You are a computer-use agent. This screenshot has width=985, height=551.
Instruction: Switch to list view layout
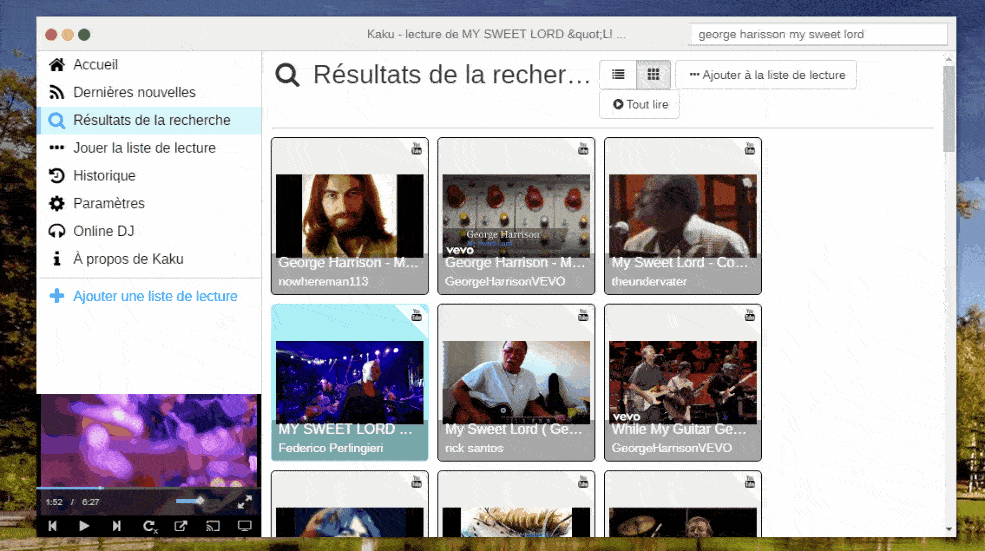[x=618, y=75]
